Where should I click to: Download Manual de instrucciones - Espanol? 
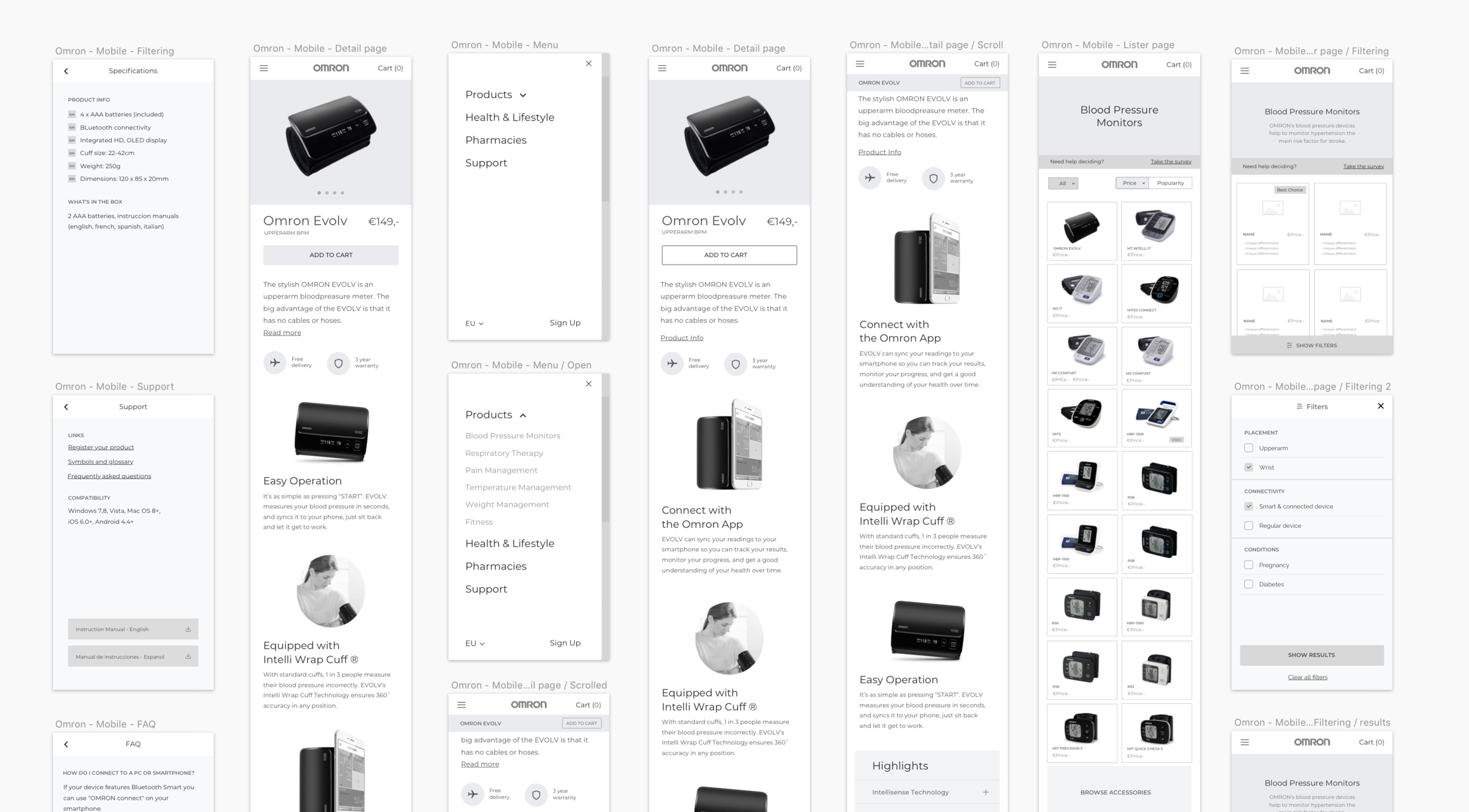(133, 656)
